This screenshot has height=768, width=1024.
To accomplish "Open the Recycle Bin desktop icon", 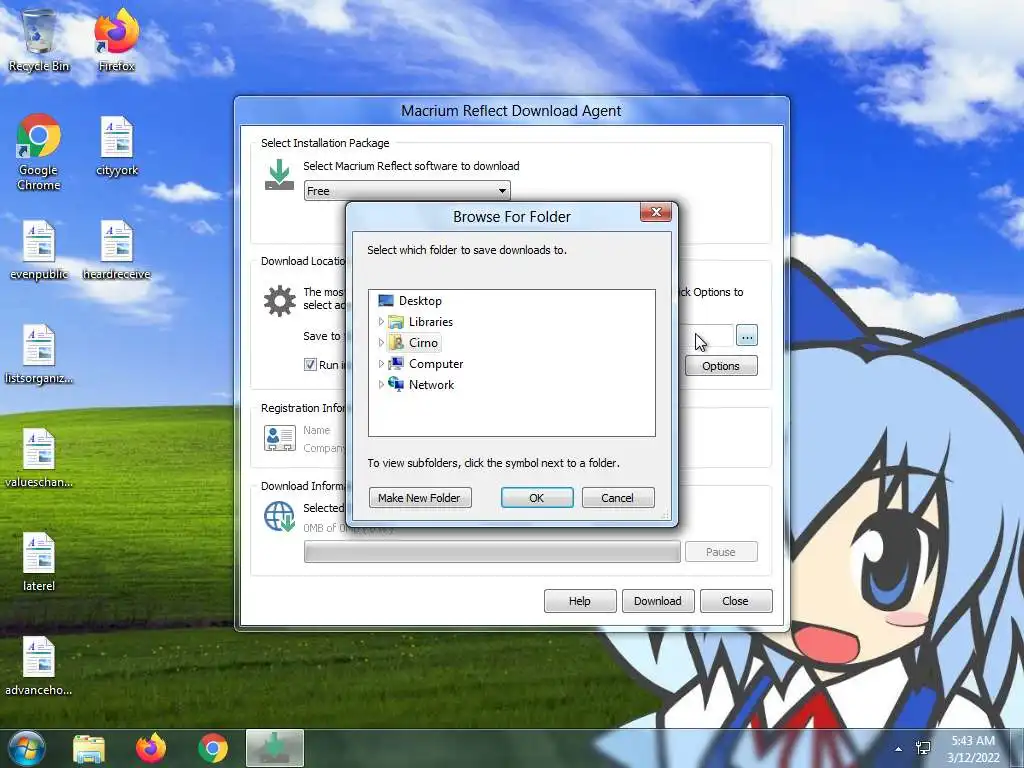I will point(39,39).
